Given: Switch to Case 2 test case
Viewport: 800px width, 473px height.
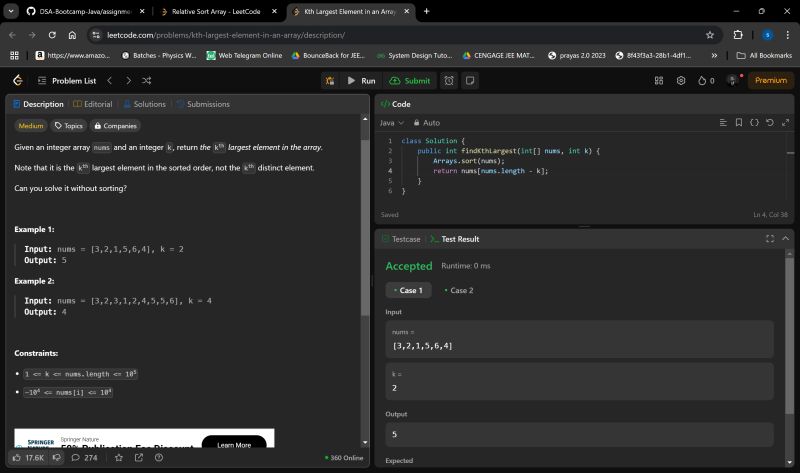Looking at the screenshot, I should (459, 290).
